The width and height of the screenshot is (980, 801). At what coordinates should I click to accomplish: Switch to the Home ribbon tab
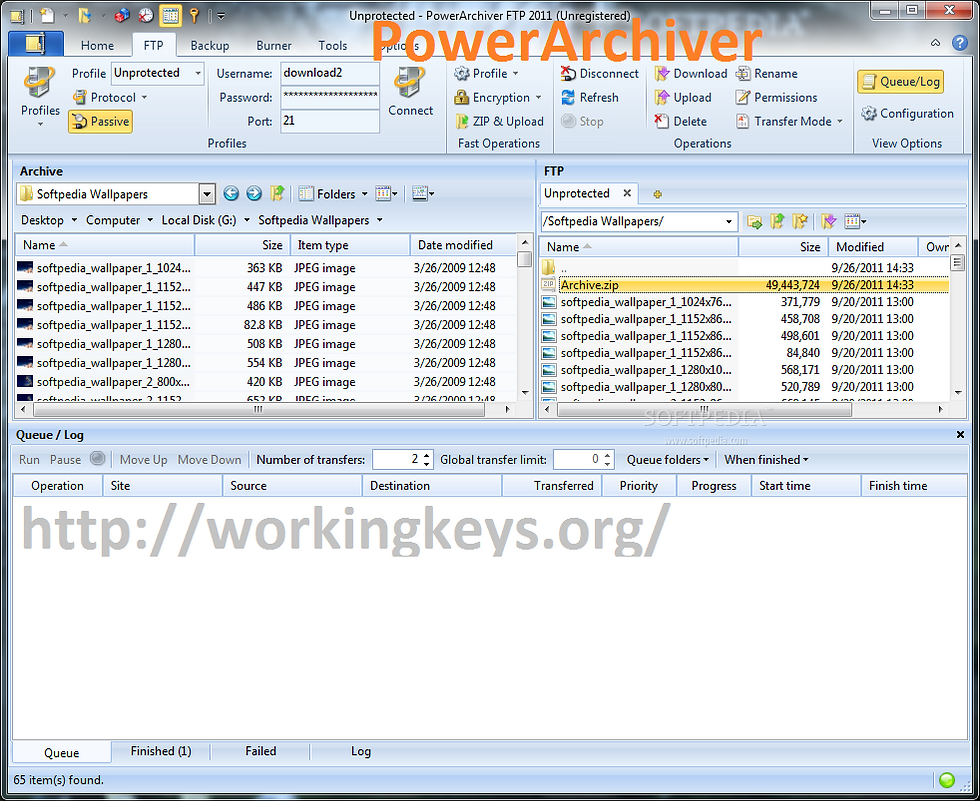click(98, 46)
